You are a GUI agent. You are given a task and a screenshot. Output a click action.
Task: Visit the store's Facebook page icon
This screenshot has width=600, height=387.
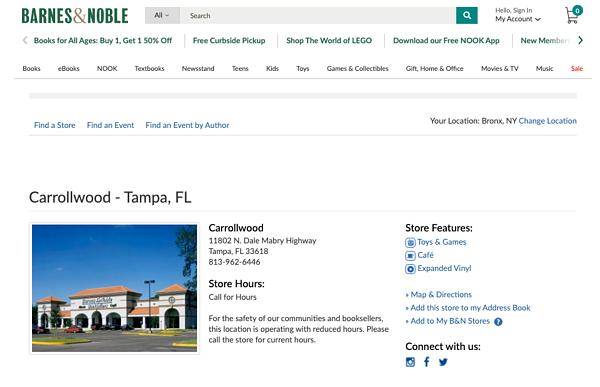[x=427, y=362]
